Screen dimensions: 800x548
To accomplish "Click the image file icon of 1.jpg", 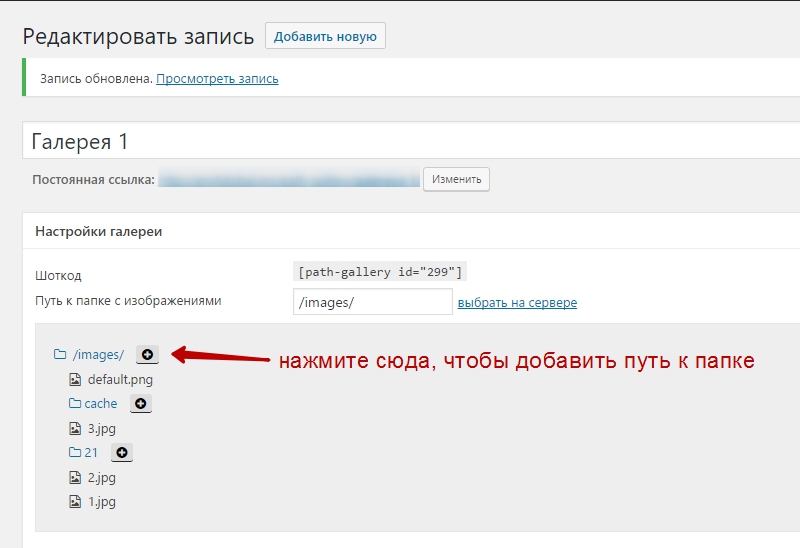I will (75, 502).
